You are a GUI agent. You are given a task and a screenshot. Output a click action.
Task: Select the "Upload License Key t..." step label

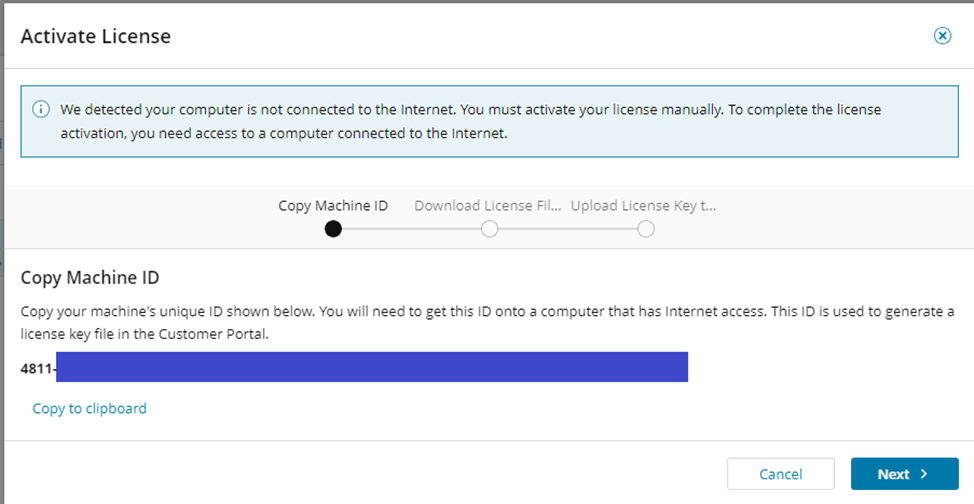(x=643, y=206)
